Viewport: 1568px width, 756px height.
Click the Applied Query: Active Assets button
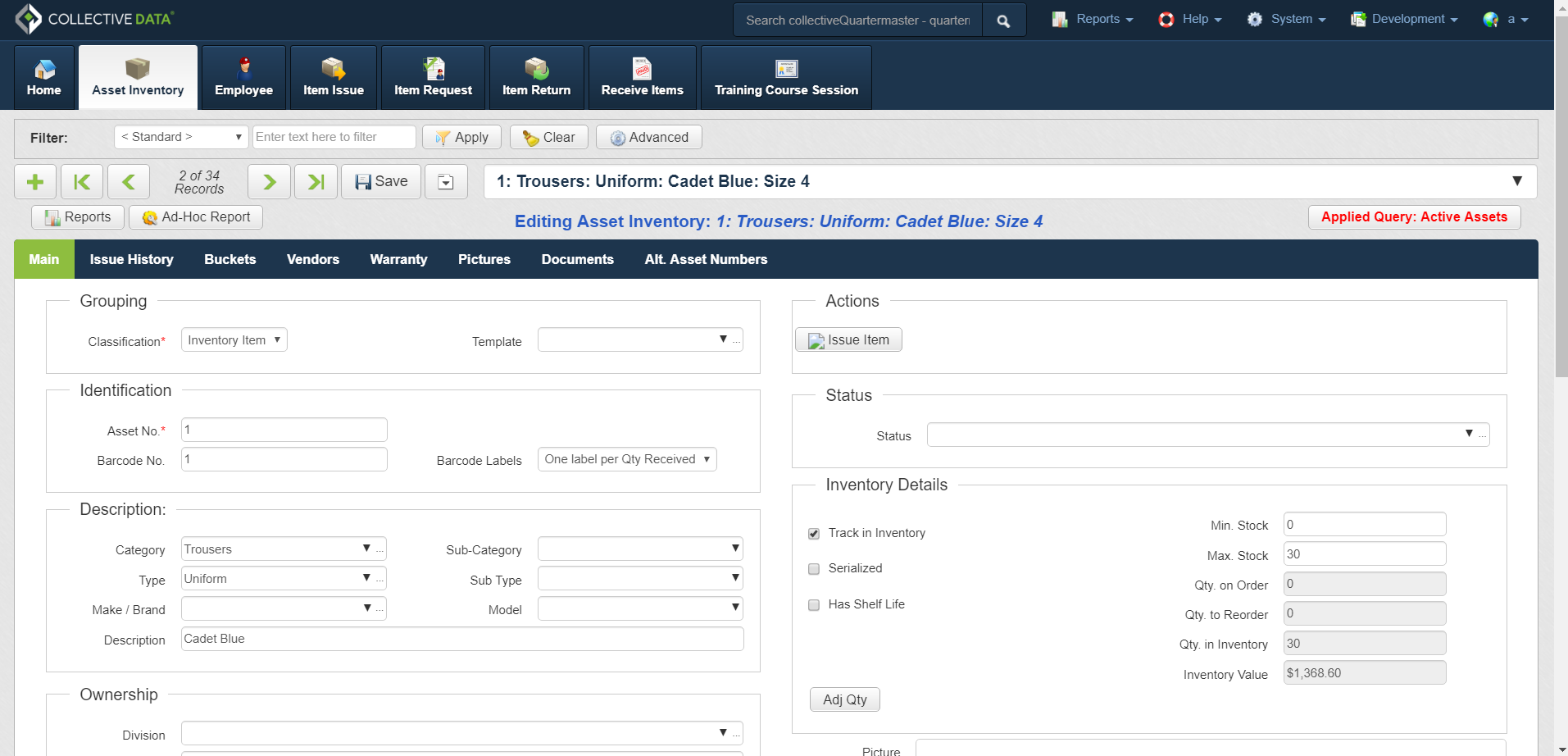coord(1414,217)
